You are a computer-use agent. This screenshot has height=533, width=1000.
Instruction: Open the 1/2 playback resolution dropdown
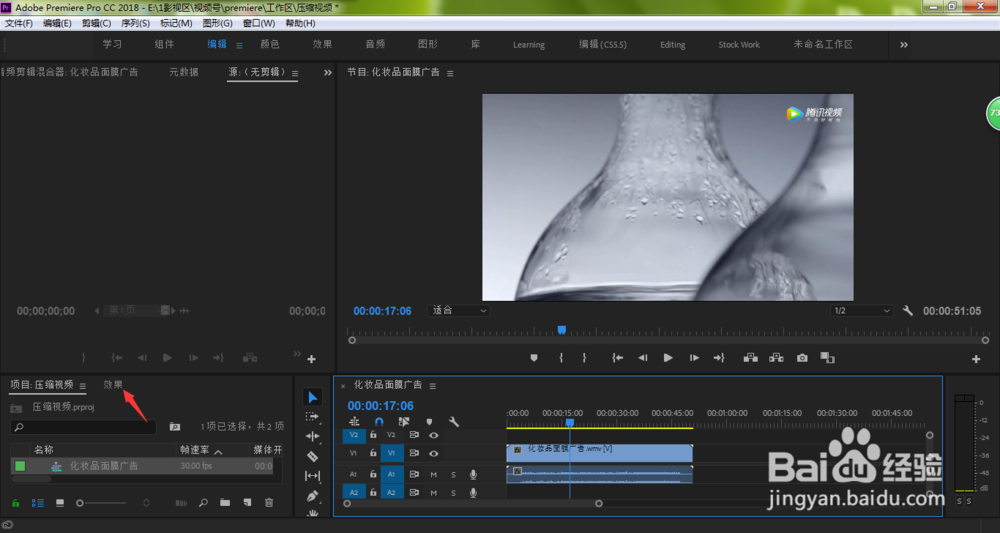click(862, 310)
